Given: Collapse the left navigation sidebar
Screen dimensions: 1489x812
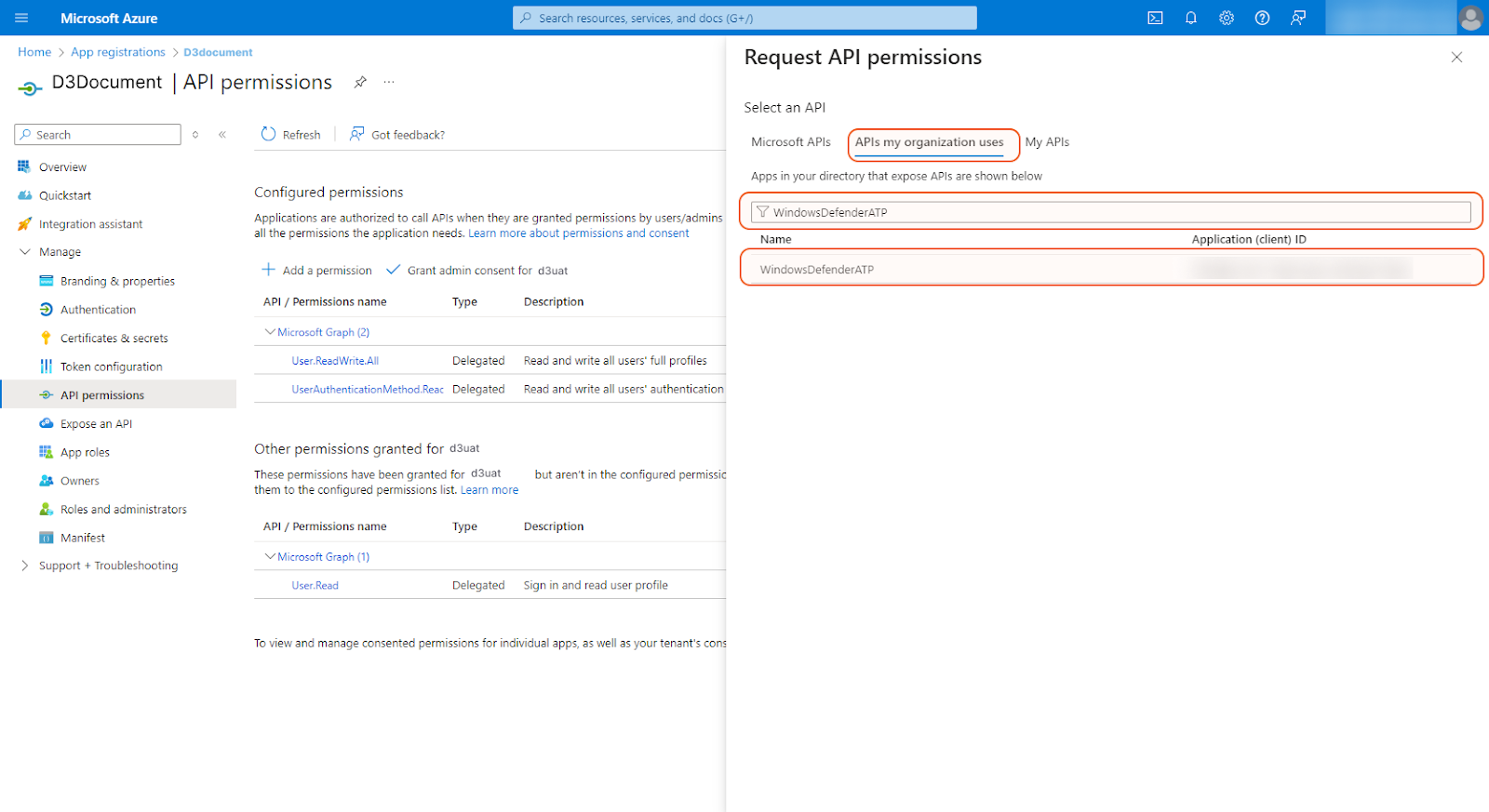Looking at the screenshot, I should point(222,135).
